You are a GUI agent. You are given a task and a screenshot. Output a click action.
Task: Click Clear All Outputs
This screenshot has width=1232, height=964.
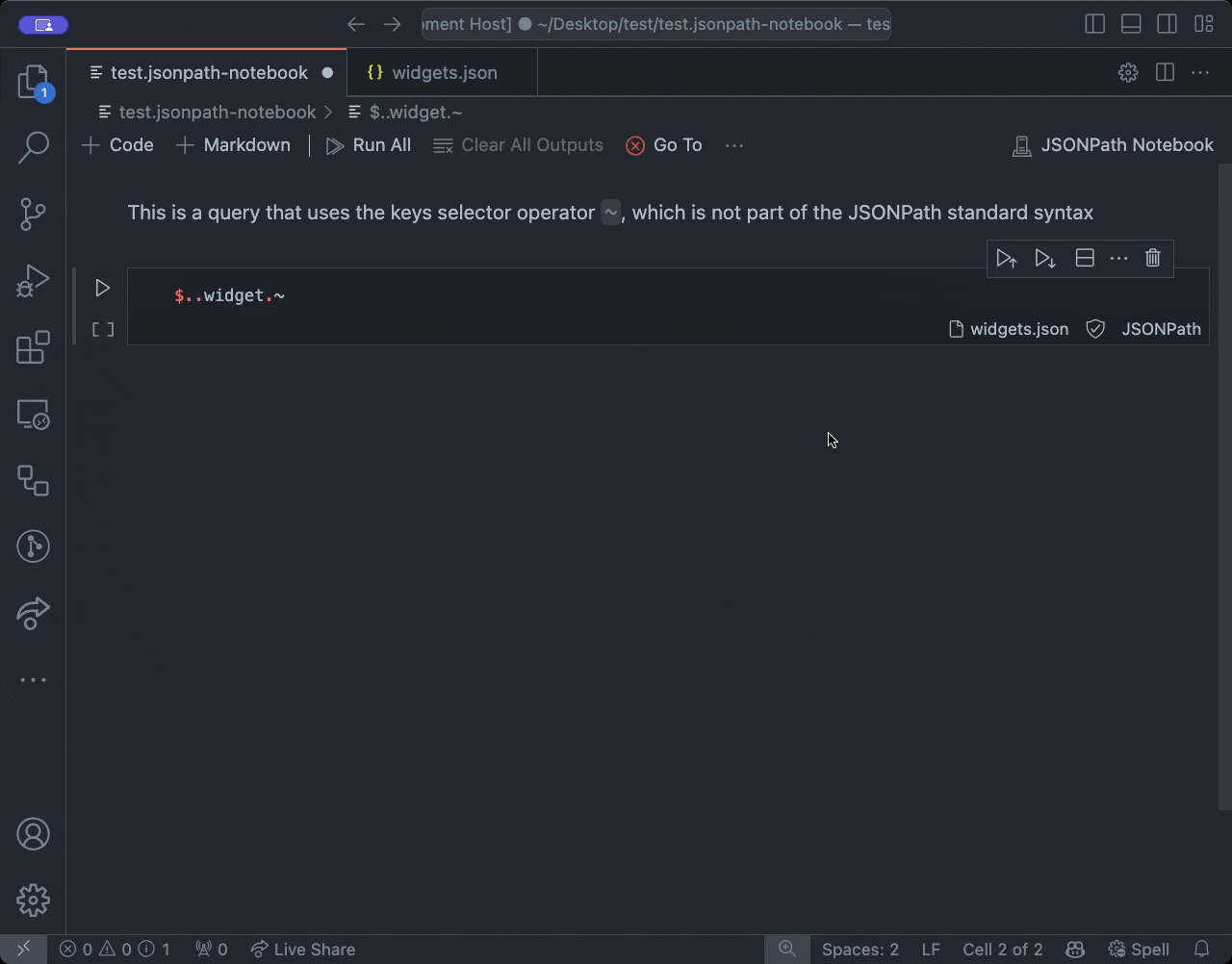519,145
